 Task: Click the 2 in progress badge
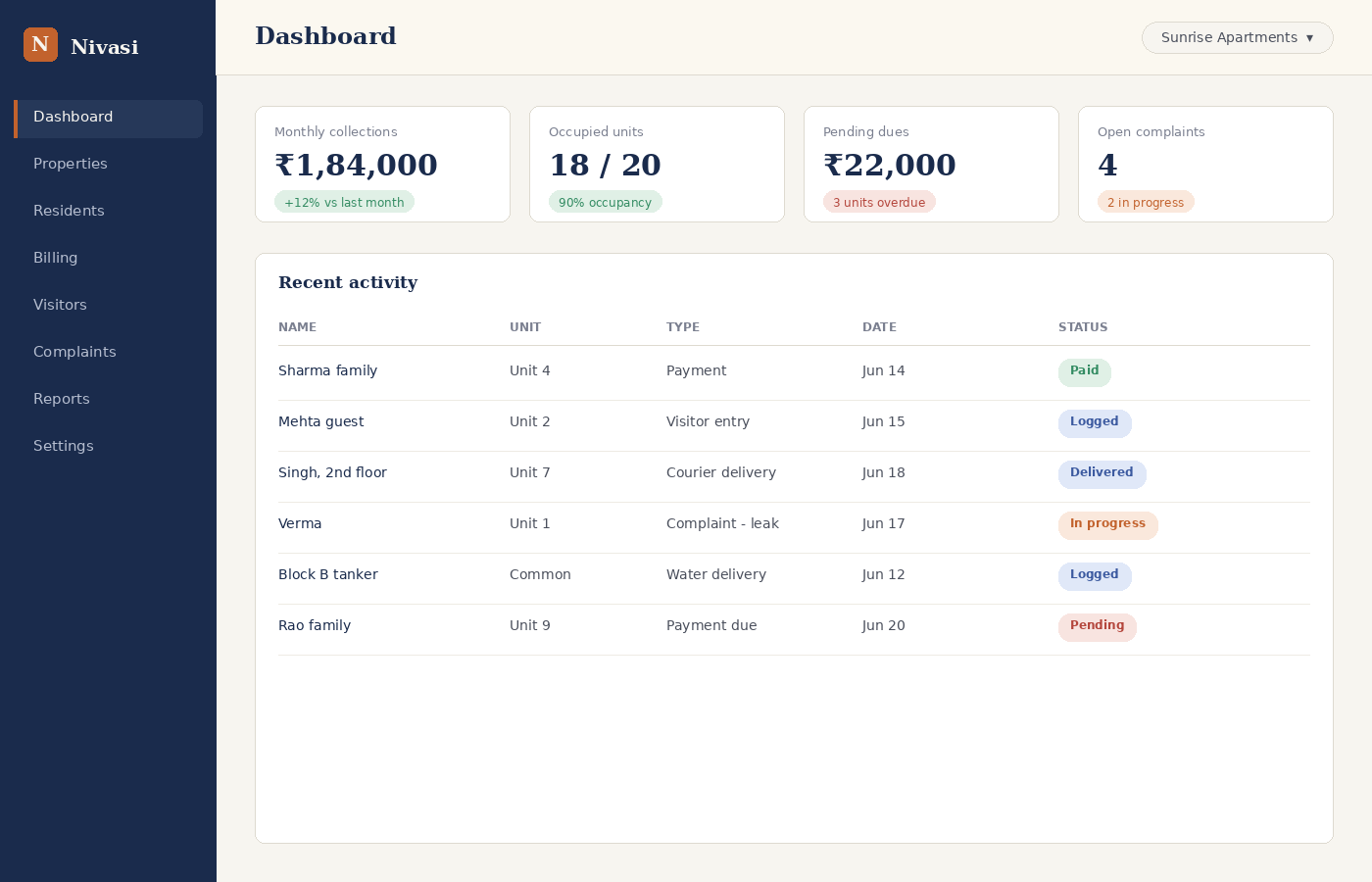pyautogui.click(x=1146, y=202)
